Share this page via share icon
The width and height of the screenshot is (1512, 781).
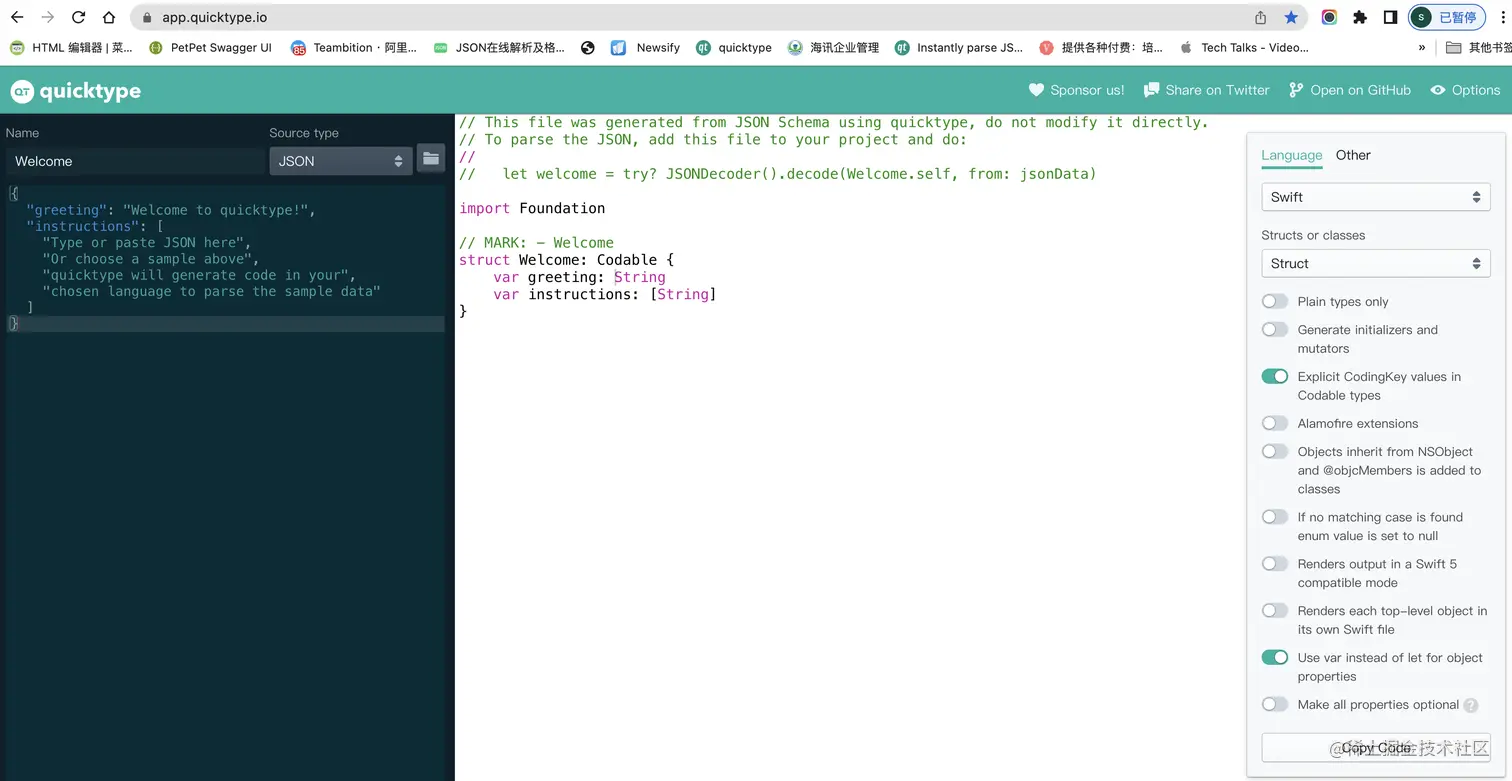1261,17
